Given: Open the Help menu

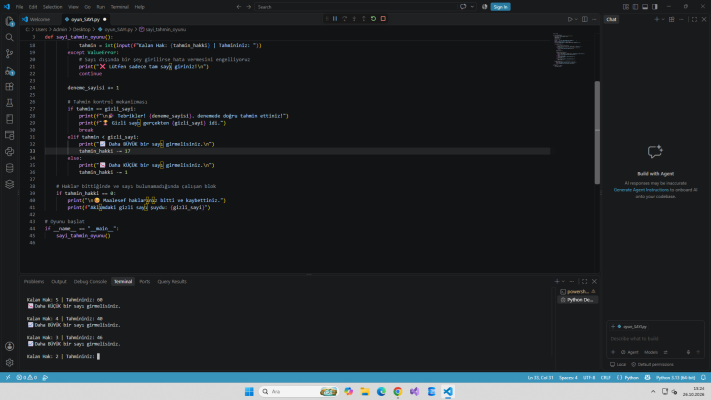Looking at the screenshot, I should click(140, 7).
